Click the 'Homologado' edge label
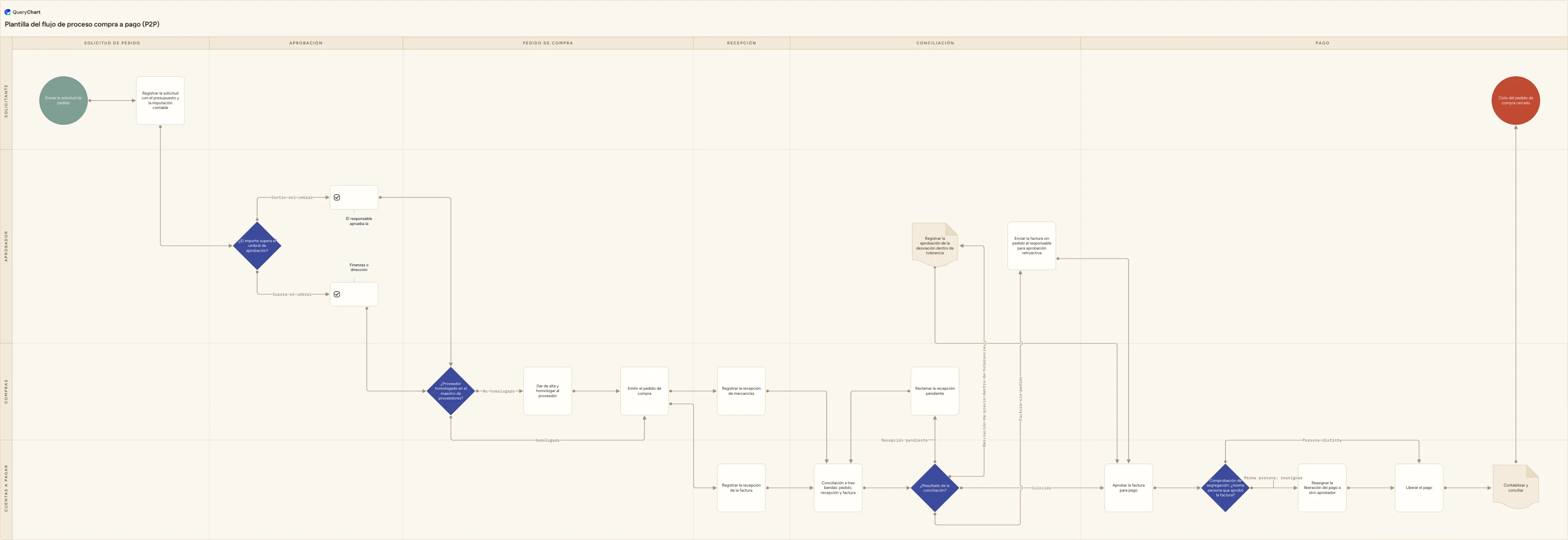 547,440
